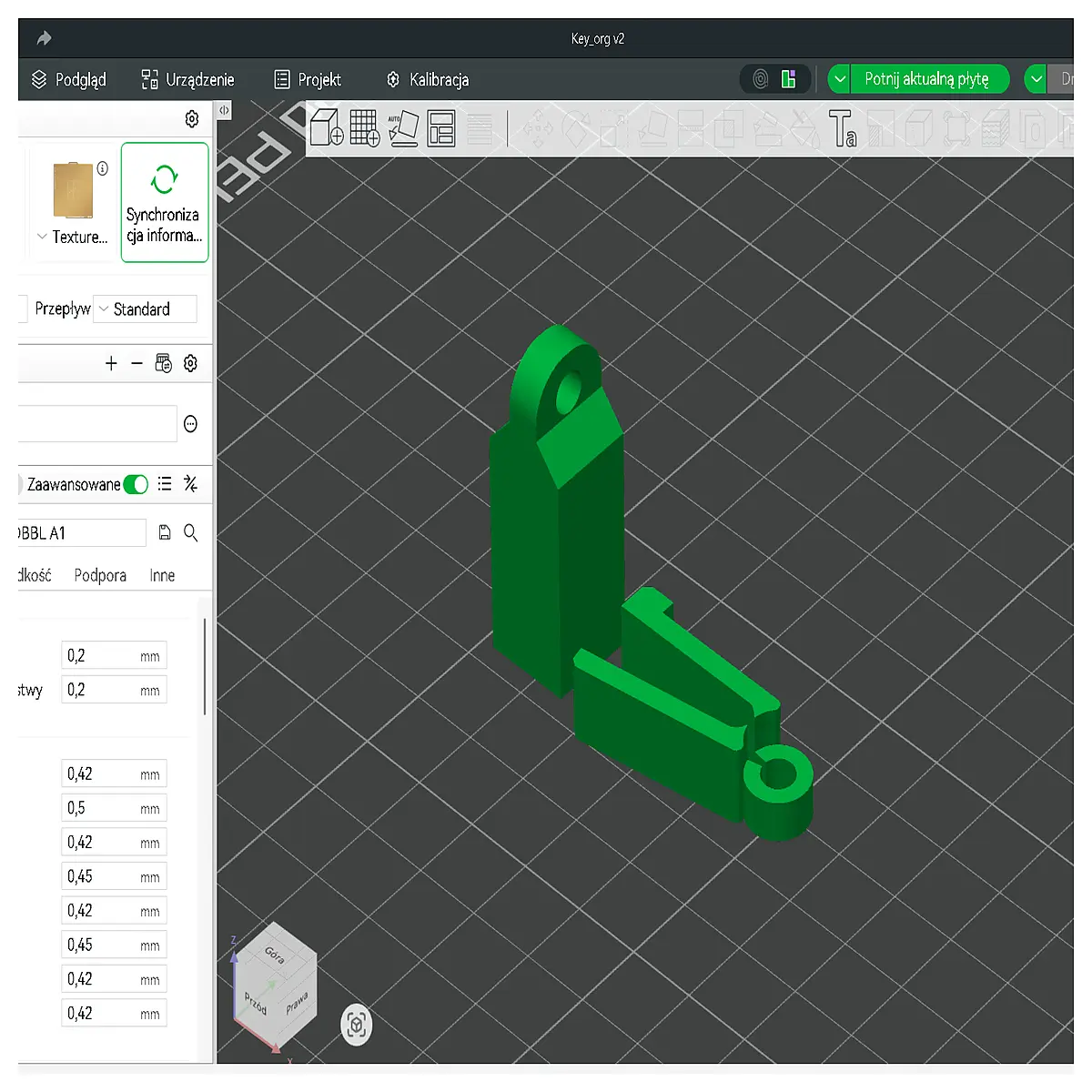Click the three-dots button beside the filament field

tap(191, 424)
